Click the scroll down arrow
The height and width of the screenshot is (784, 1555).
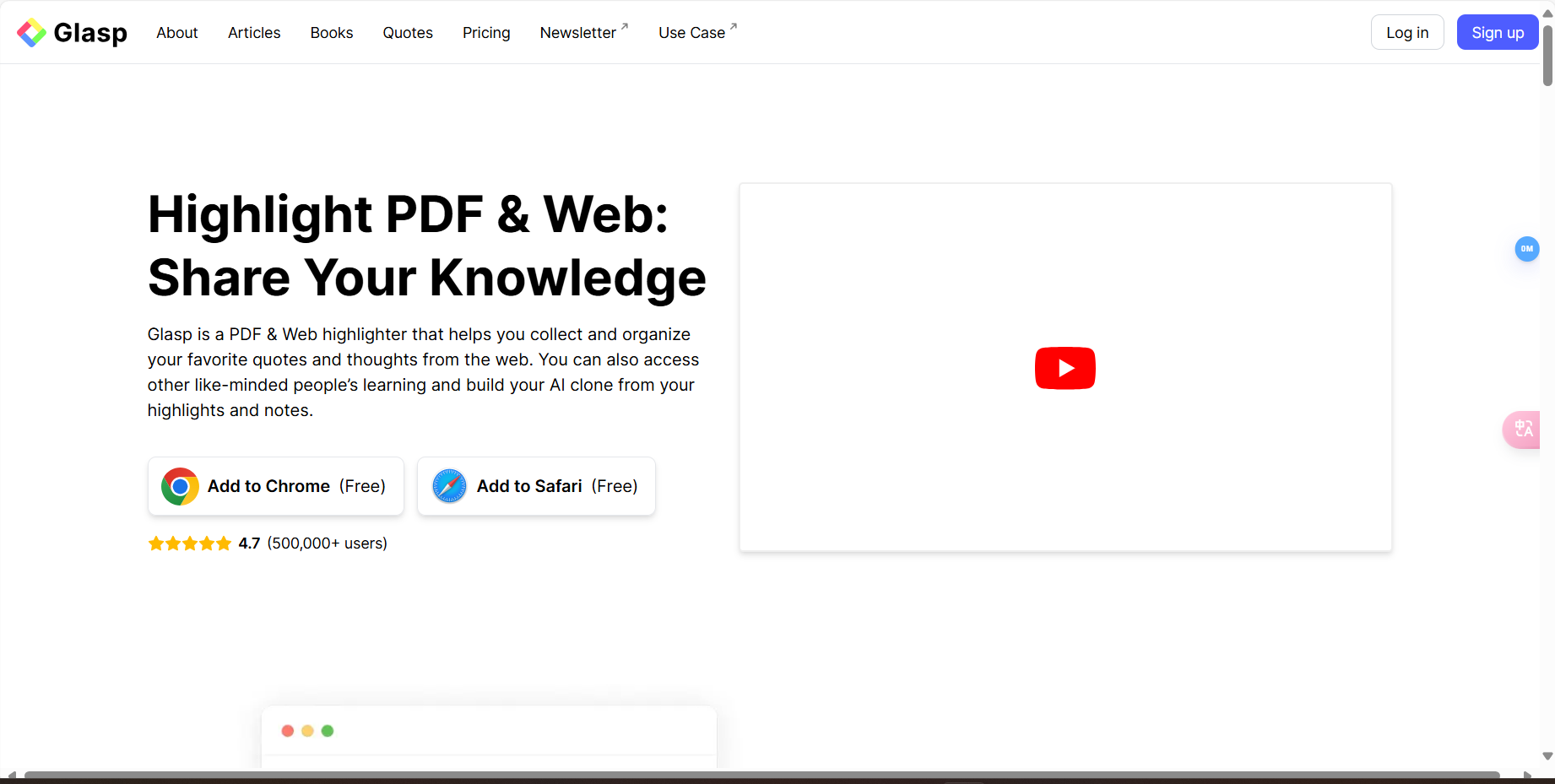pyautogui.click(x=1547, y=756)
